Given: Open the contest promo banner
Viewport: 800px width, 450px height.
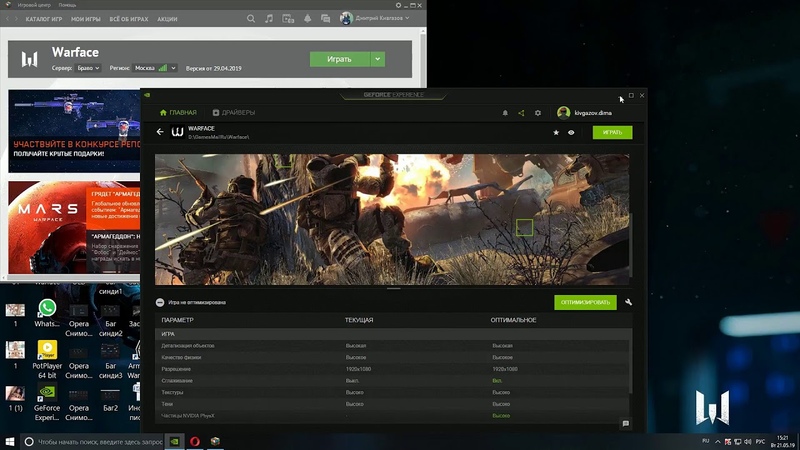Looking at the screenshot, I should coord(74,131).
